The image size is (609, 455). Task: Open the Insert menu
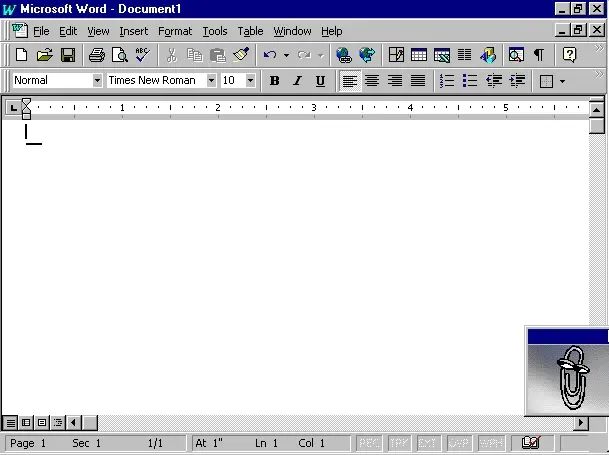tap(134, 31)
